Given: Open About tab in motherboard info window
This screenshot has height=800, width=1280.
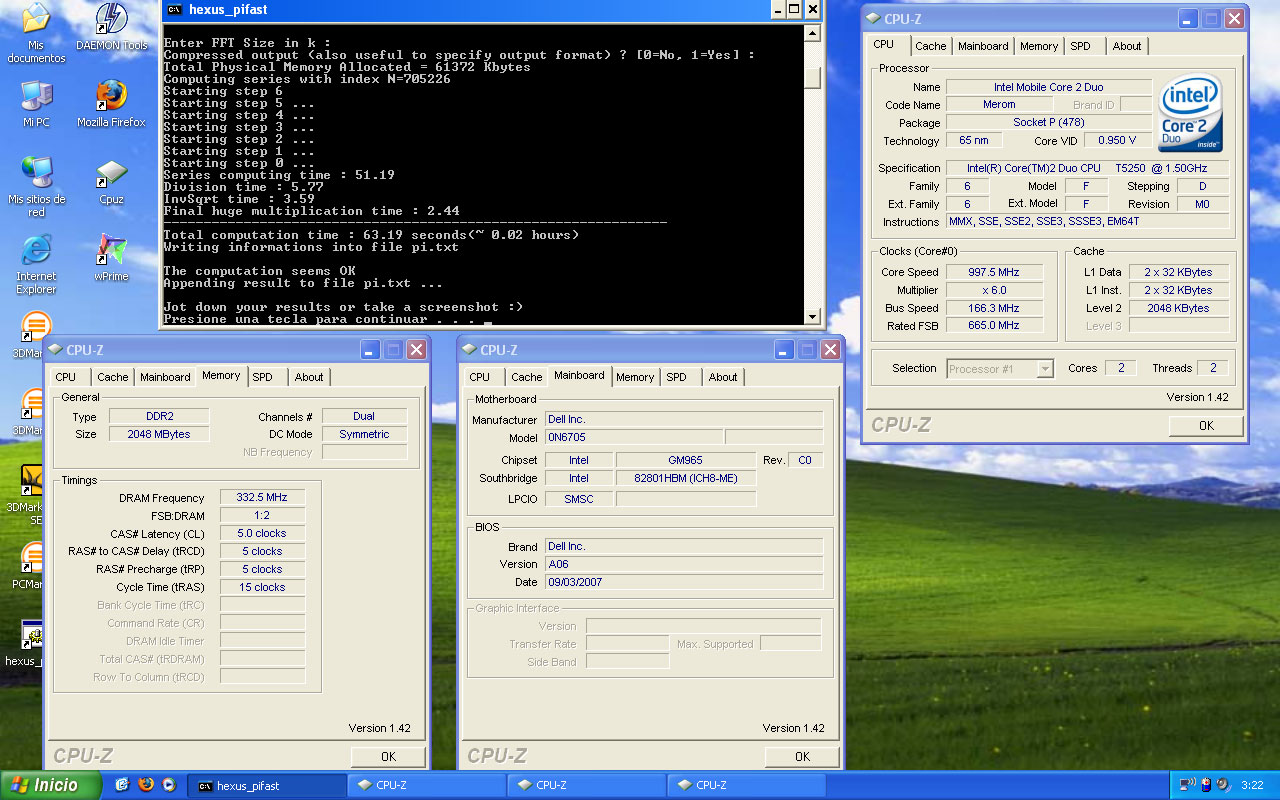Looking at the screenshot, I should coord(723,377).
